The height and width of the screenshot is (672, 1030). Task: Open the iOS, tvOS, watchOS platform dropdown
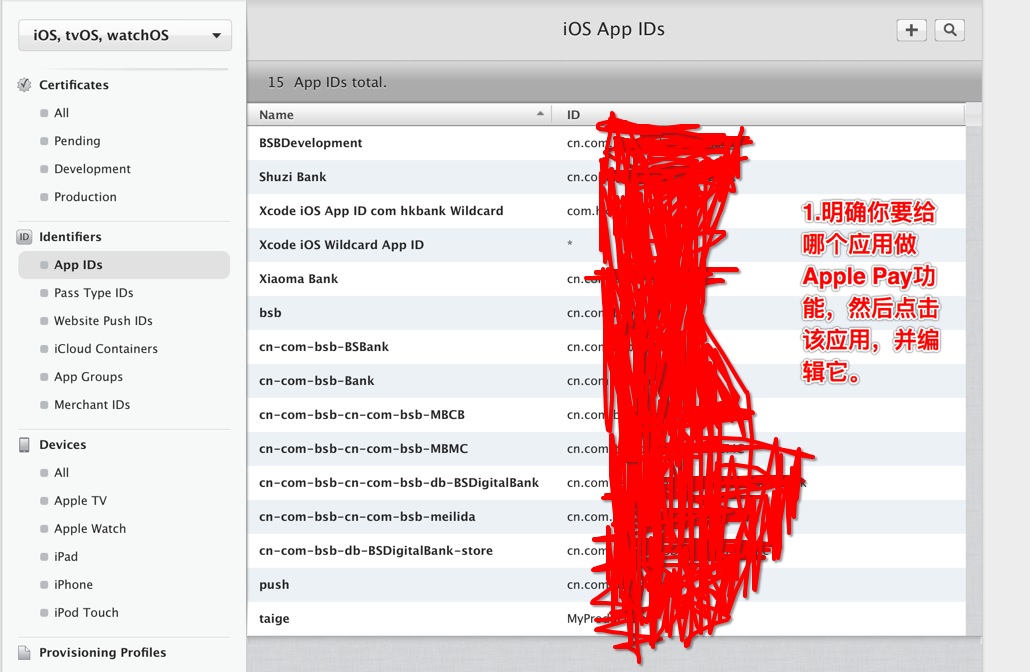pyautogui.click(x=125, y=35)
